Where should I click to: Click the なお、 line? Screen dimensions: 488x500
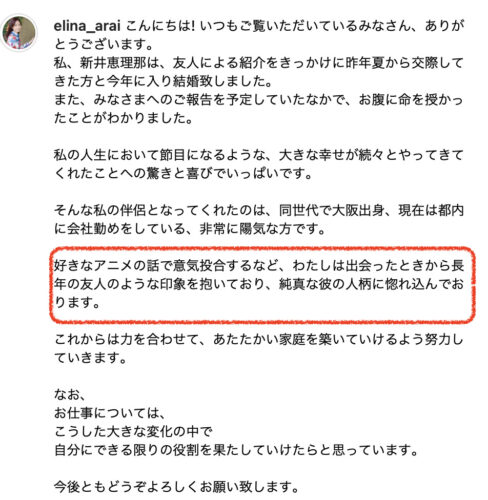coord(70,395)
